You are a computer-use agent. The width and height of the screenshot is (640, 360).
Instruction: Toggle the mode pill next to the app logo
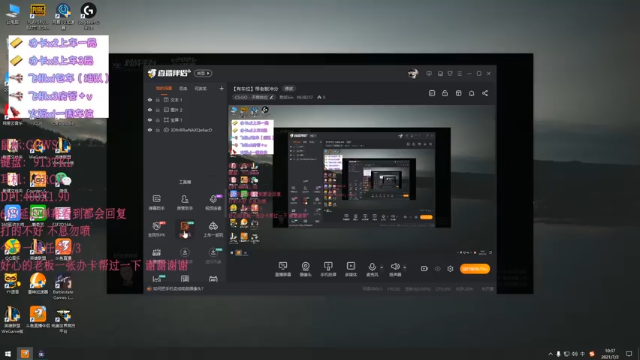pos(203,73)
